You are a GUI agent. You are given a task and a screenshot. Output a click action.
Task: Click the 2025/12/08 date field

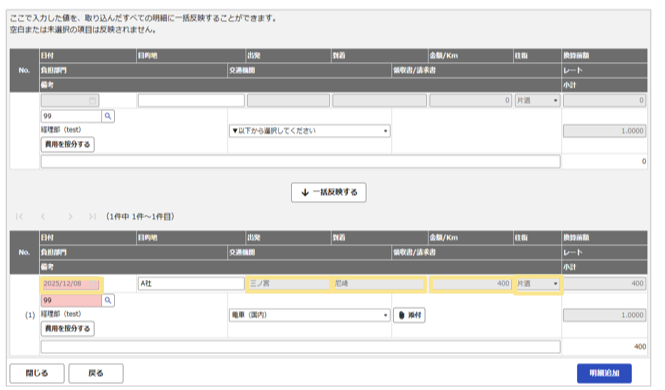coord(70,284)
